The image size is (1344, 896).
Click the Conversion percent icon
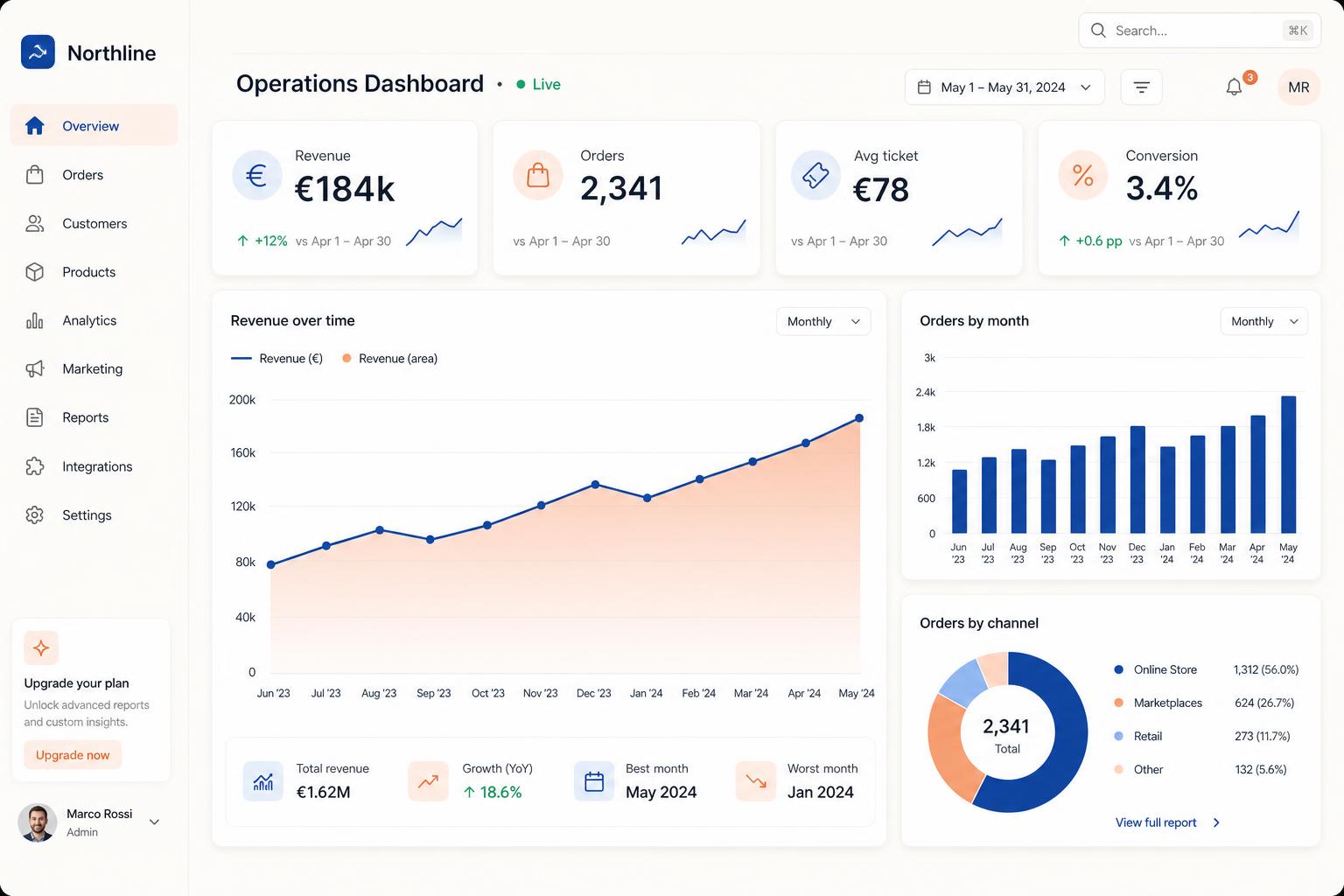point(1082,176)
